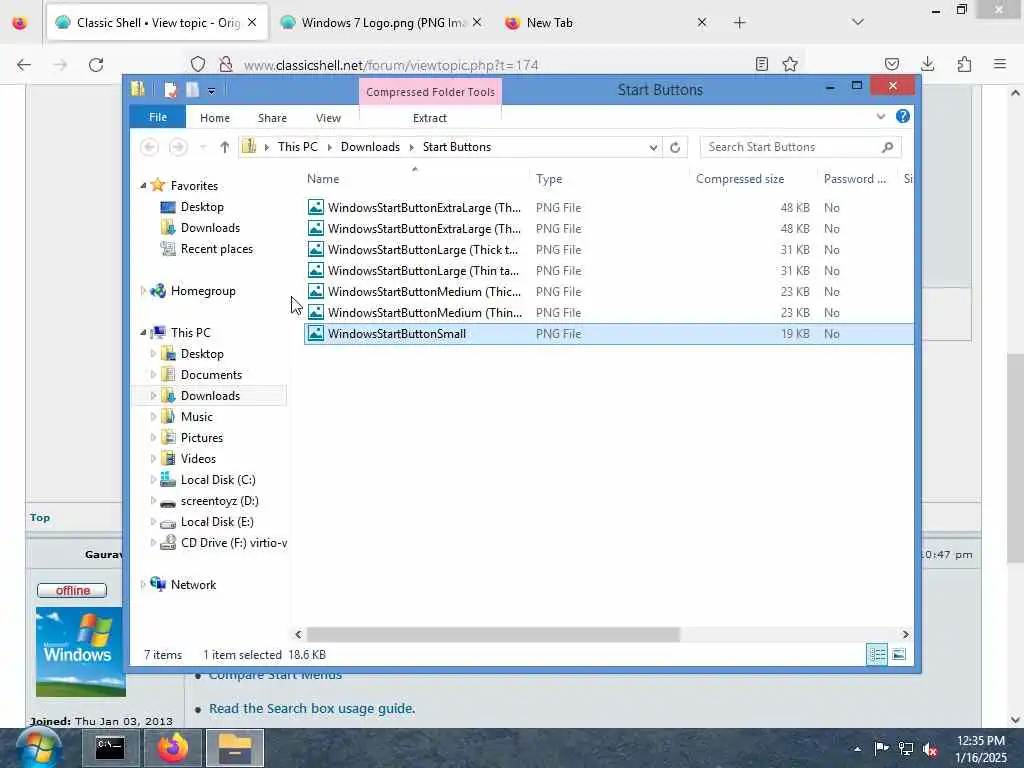Open Explorer Help question mark icon

click(903, 116)
